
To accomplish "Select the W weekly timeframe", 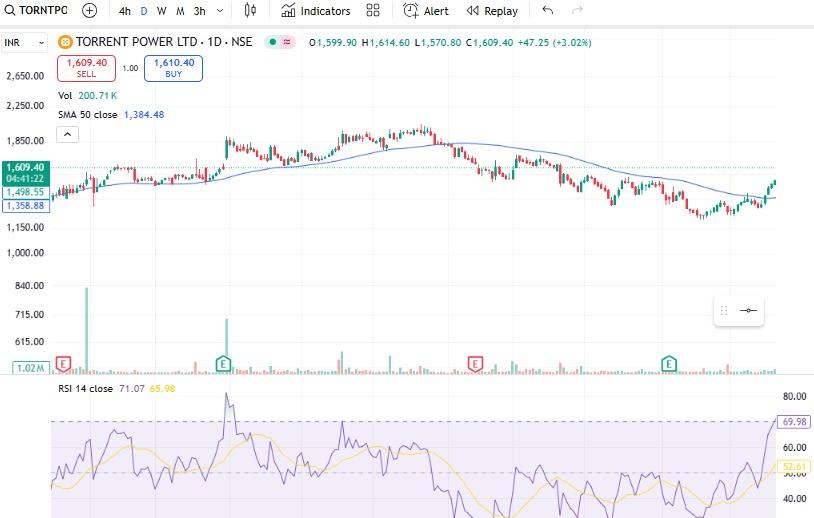I will pyautogui.click(x=161, y=11).
